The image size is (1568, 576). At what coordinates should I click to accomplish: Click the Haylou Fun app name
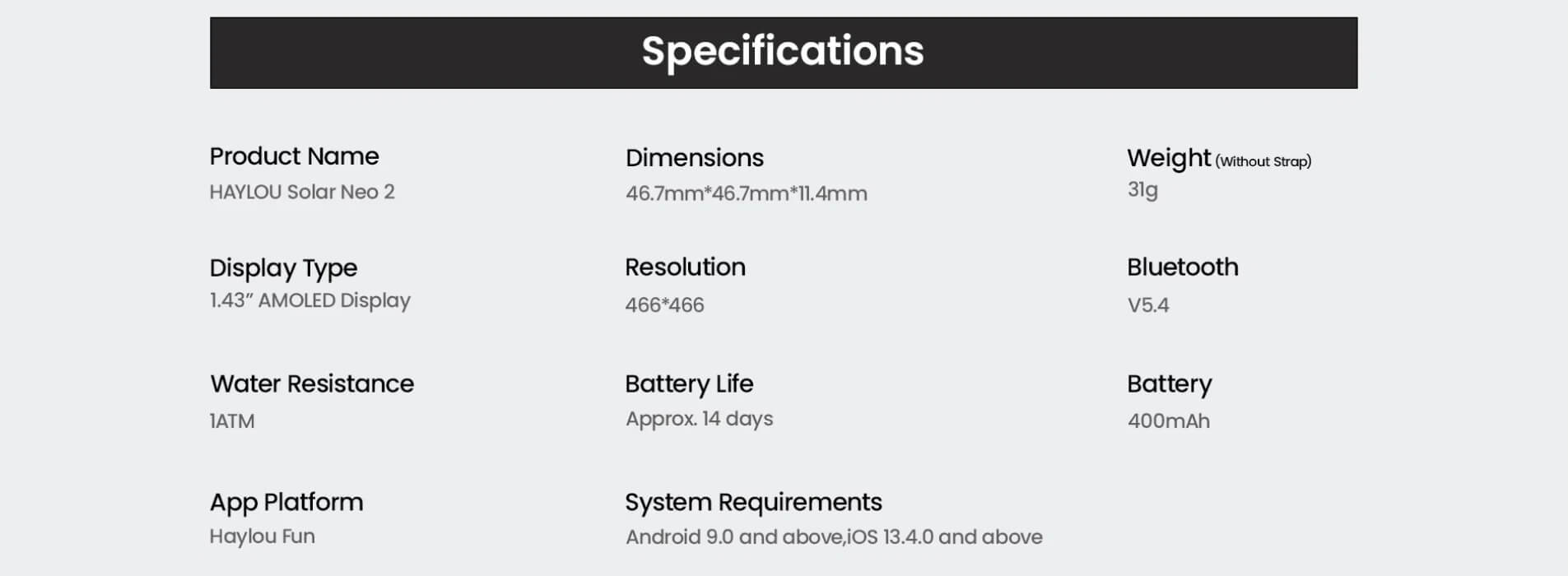click(x=263, y=537)
